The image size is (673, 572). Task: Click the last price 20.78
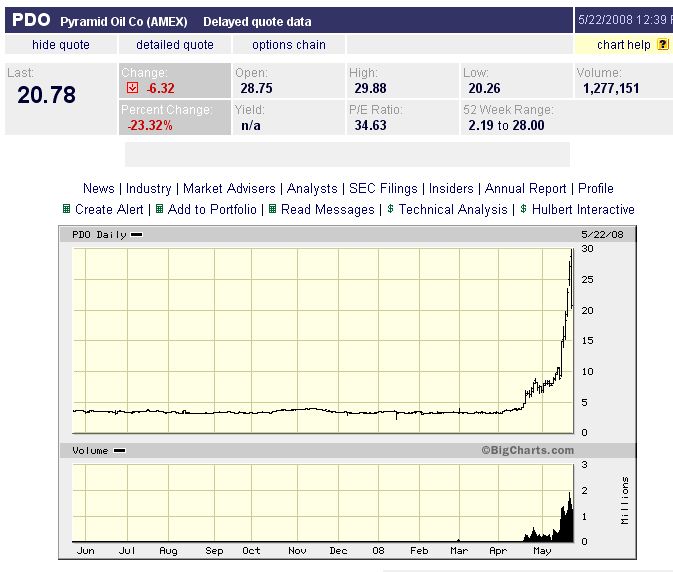[x=46, y=95]
